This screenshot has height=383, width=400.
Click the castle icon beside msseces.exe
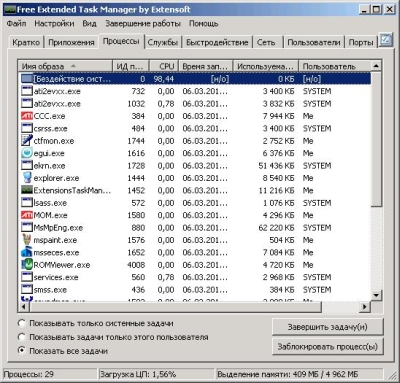[x=27, y=252]
